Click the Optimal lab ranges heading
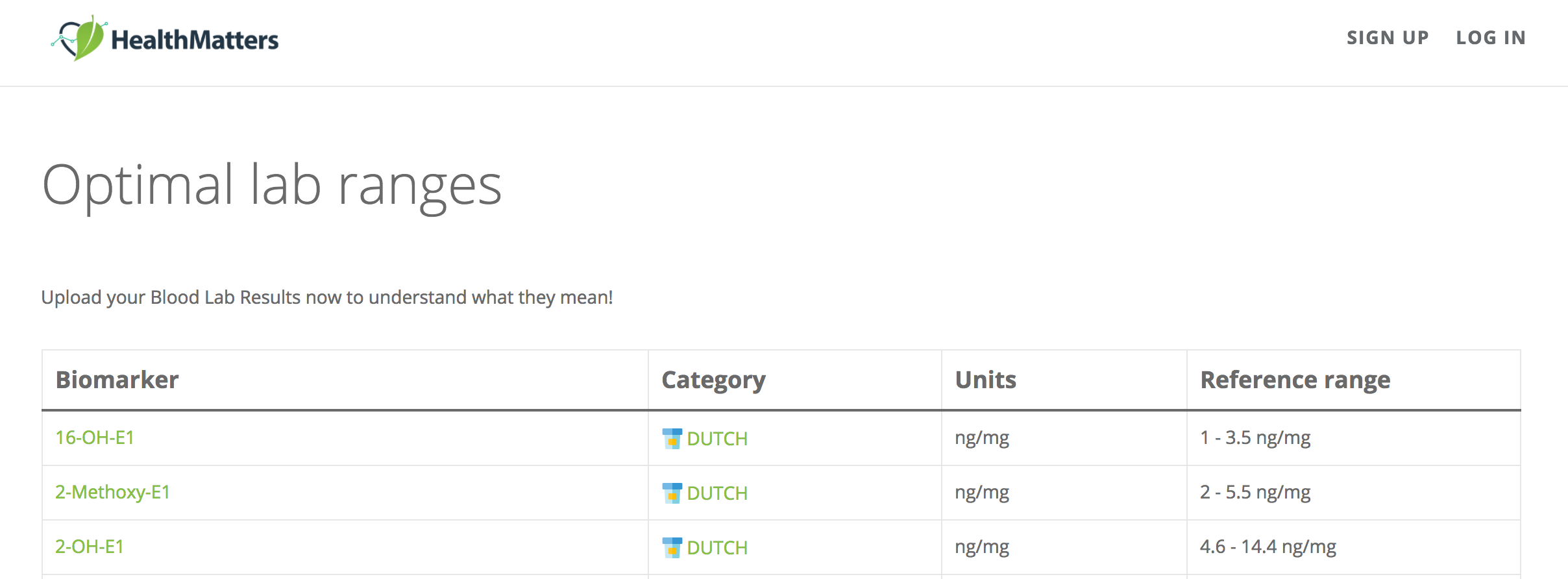This screenshot has height=579, width=1568. (x=272, y=185)
